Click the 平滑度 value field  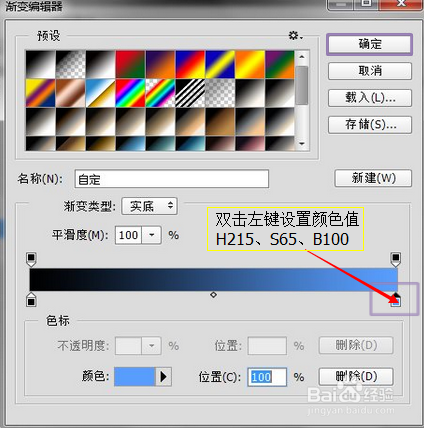(128, 235)
